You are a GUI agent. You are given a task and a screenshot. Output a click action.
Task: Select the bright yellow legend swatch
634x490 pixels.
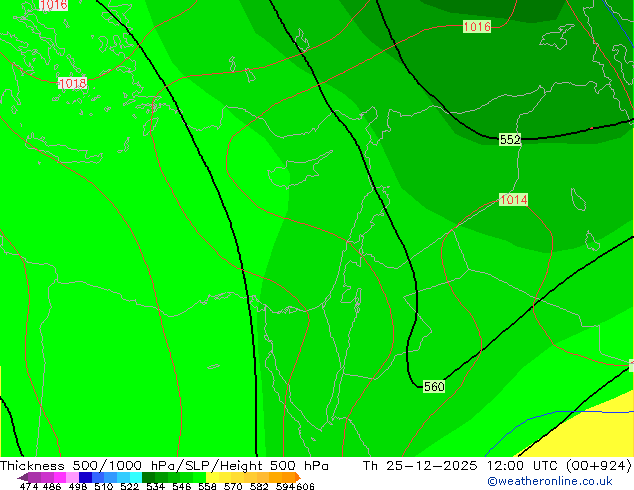click(x=212, y=477)
